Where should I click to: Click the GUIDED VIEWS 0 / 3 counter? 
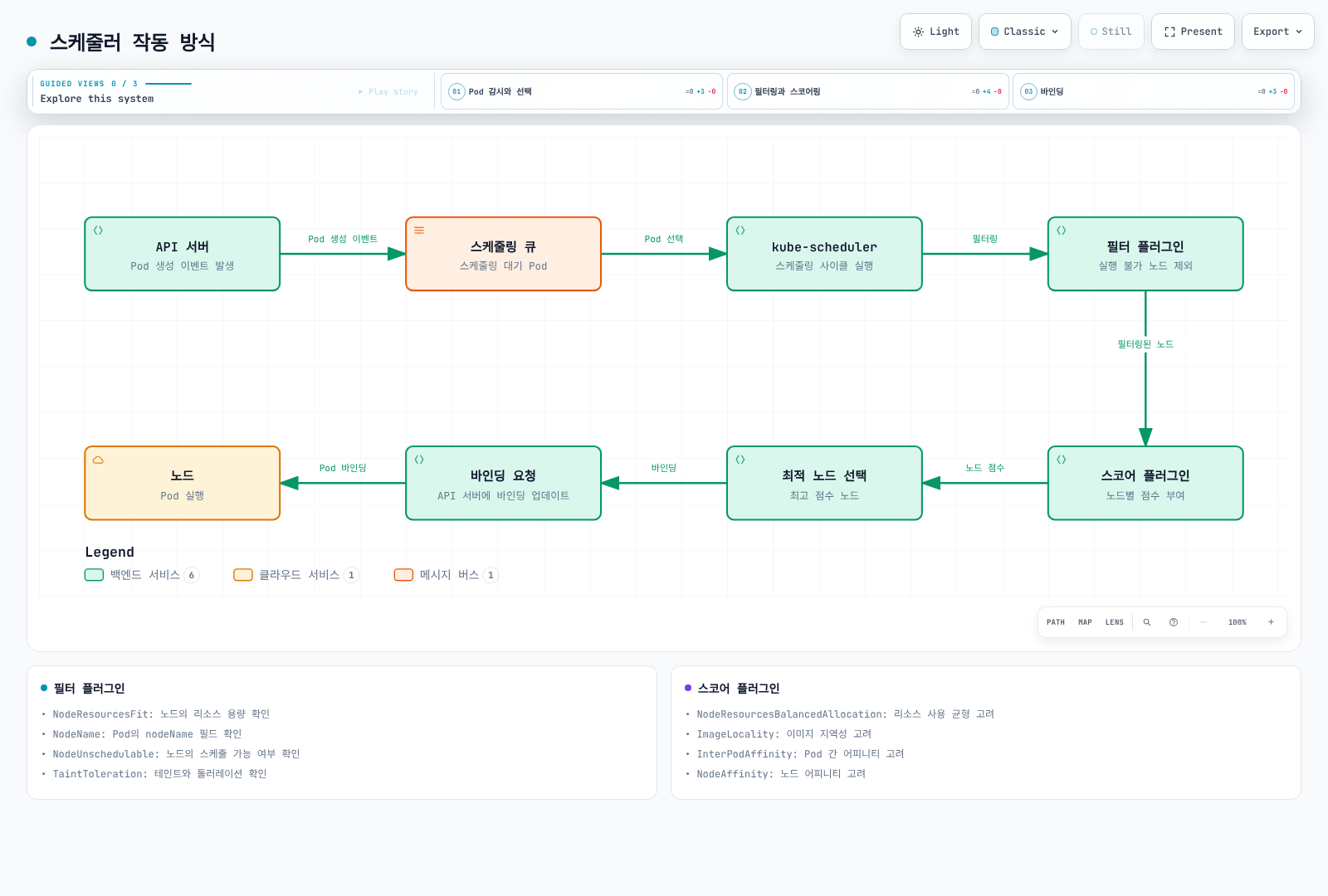[x=89, y=84]
